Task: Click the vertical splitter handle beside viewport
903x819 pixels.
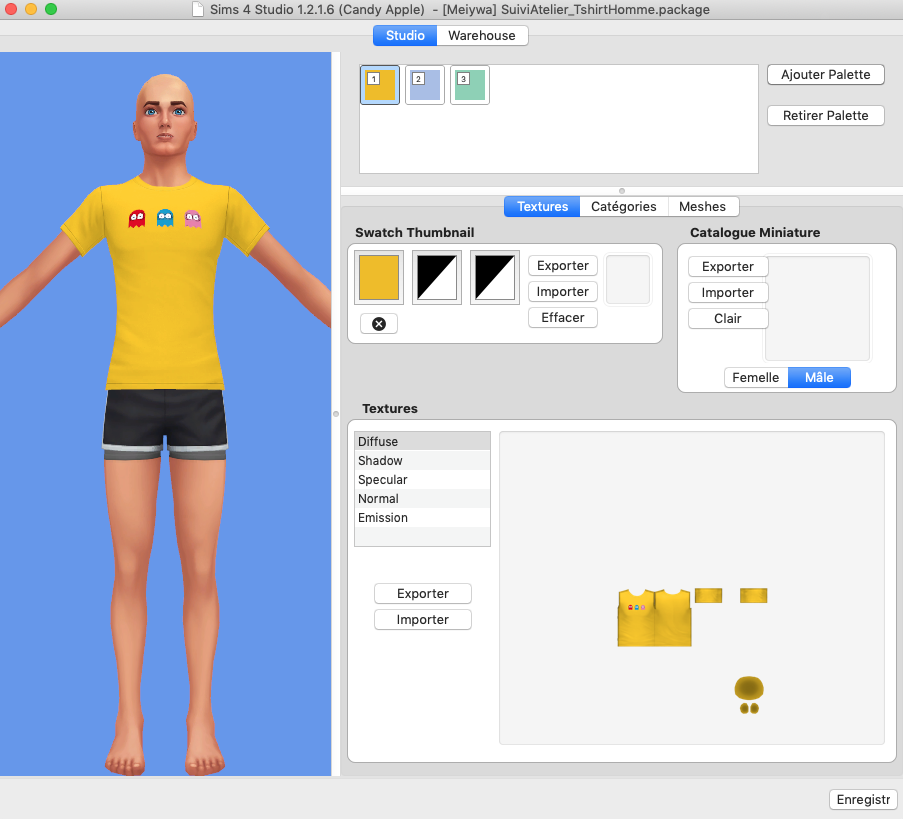Action: tap(336, 414)
